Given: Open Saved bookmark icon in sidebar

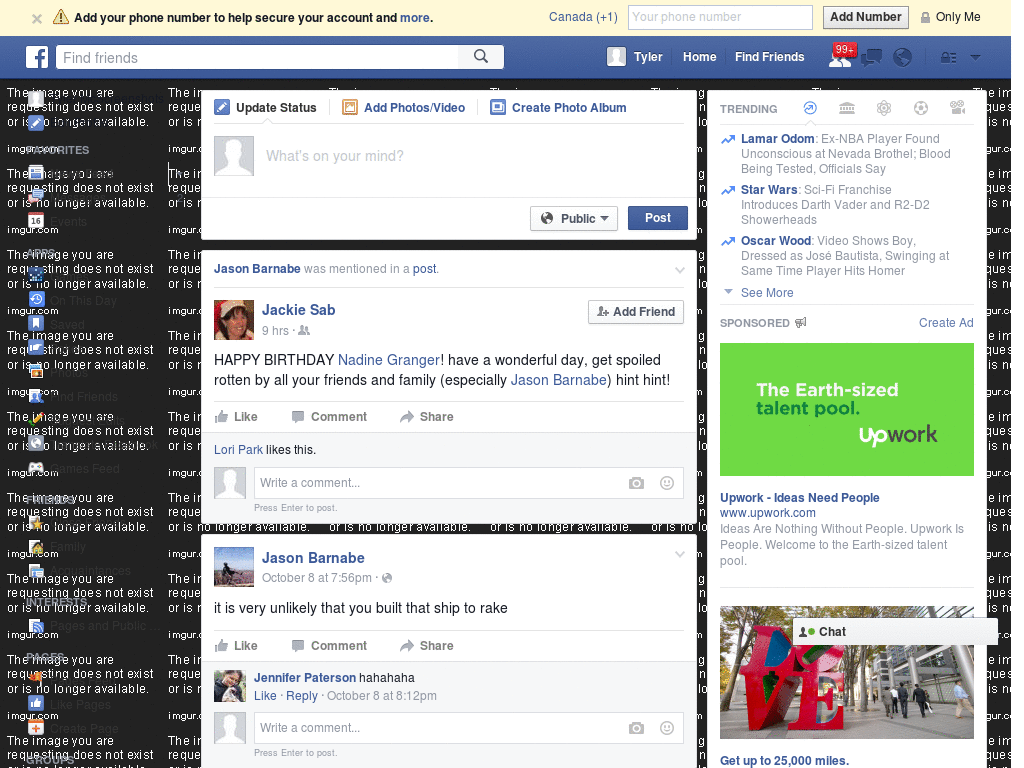Looking at the screenshot, I should (36, 323).
